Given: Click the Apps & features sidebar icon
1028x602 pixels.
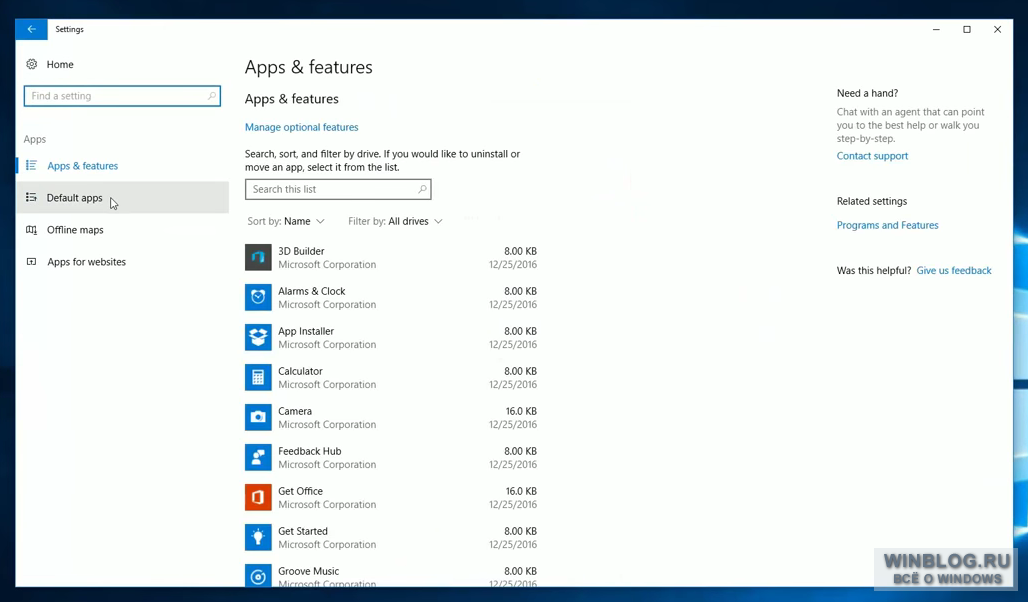Looking at the screenshot, I should [31, 165].
